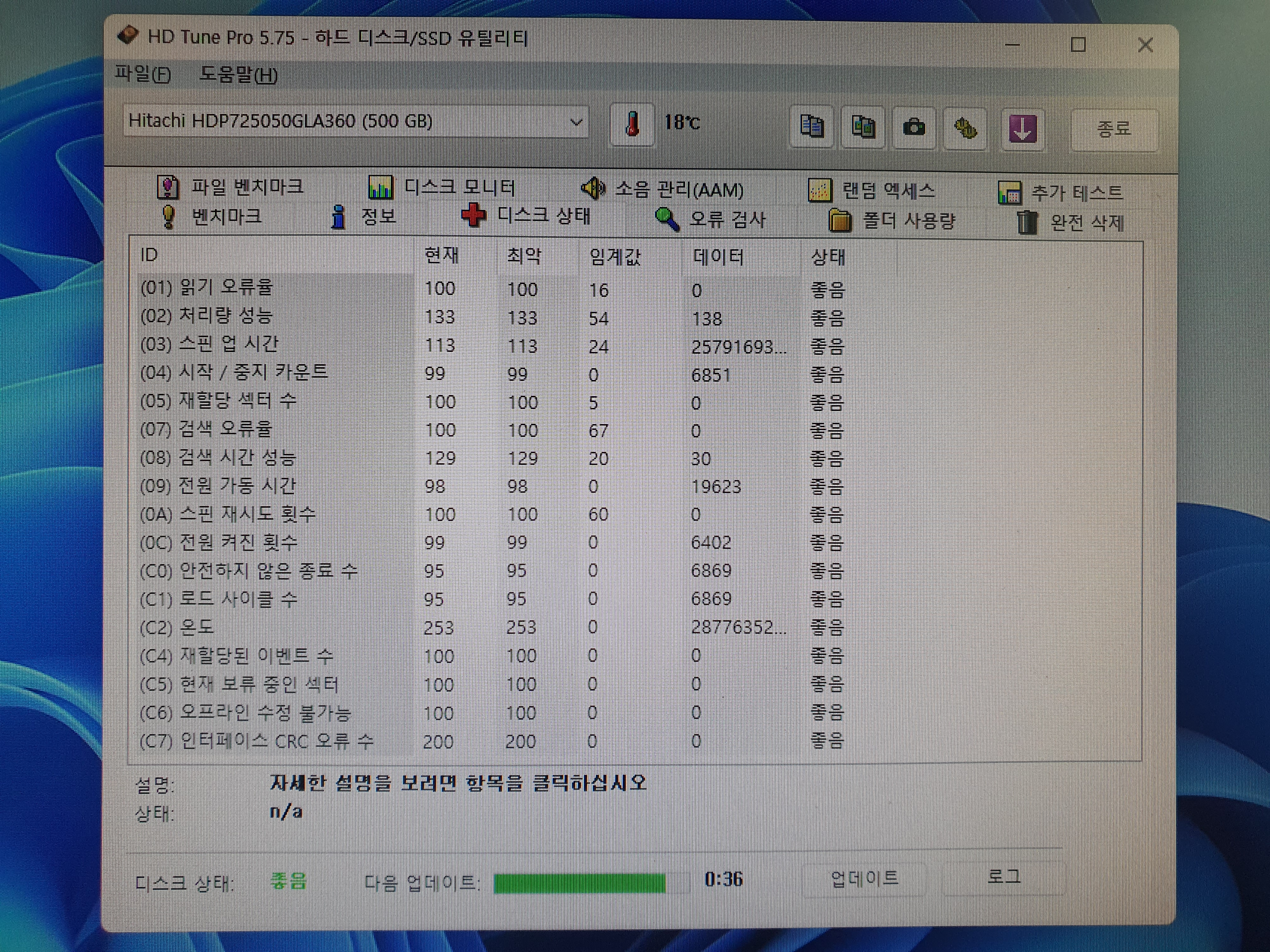Switch to the 완전 삭제 tab
1270x952 pixels.
pyautogui.click(x=1070, y=223)
